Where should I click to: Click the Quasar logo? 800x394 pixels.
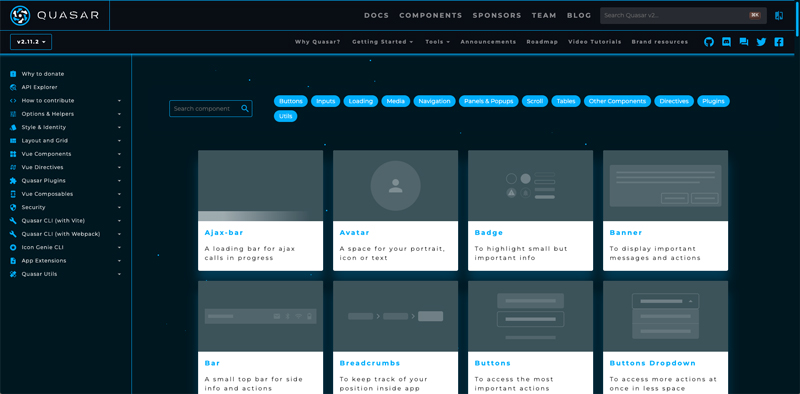coord(55,15)
